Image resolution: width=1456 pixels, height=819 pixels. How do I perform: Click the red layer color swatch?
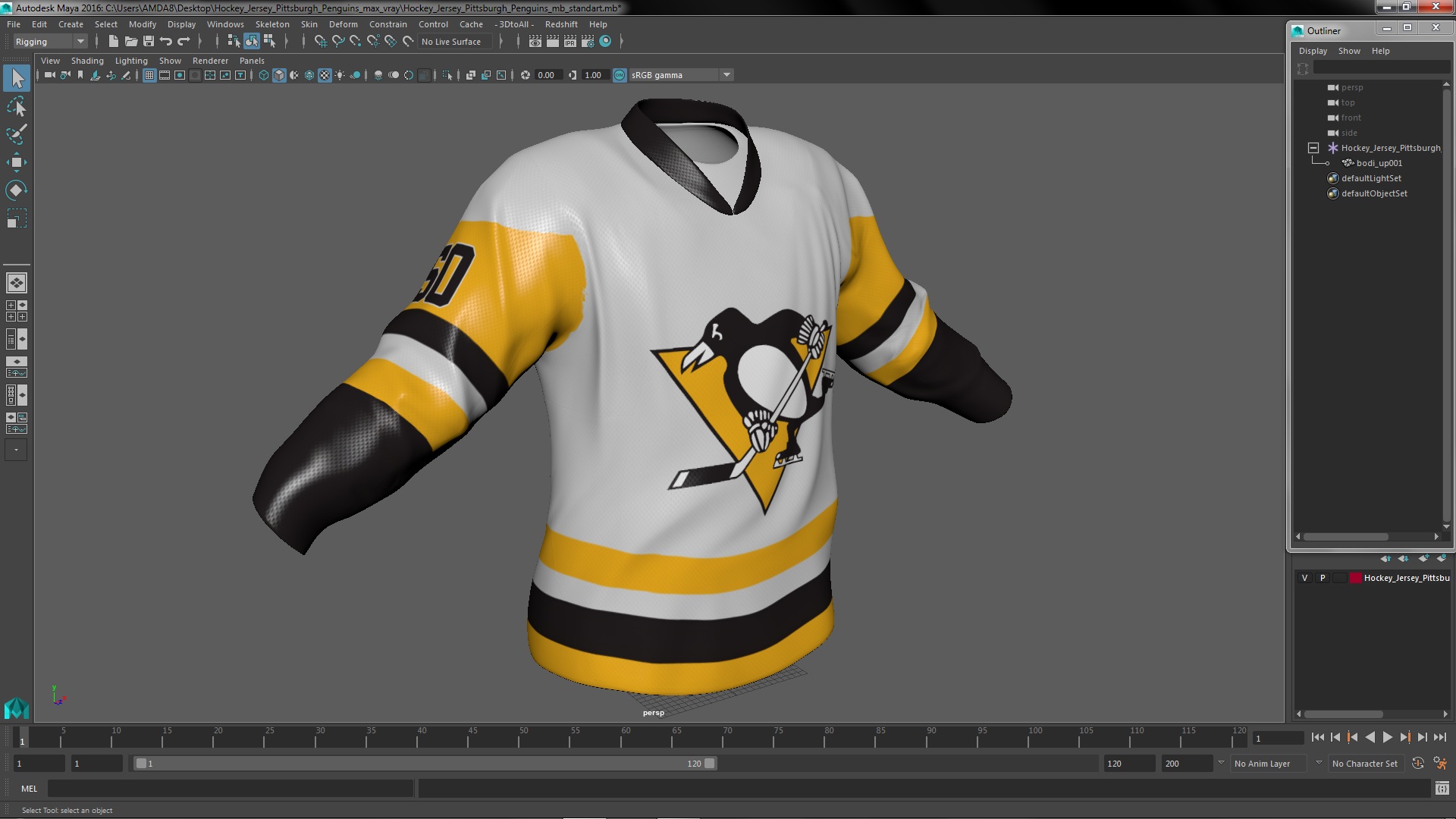(x=1355, y=578)
